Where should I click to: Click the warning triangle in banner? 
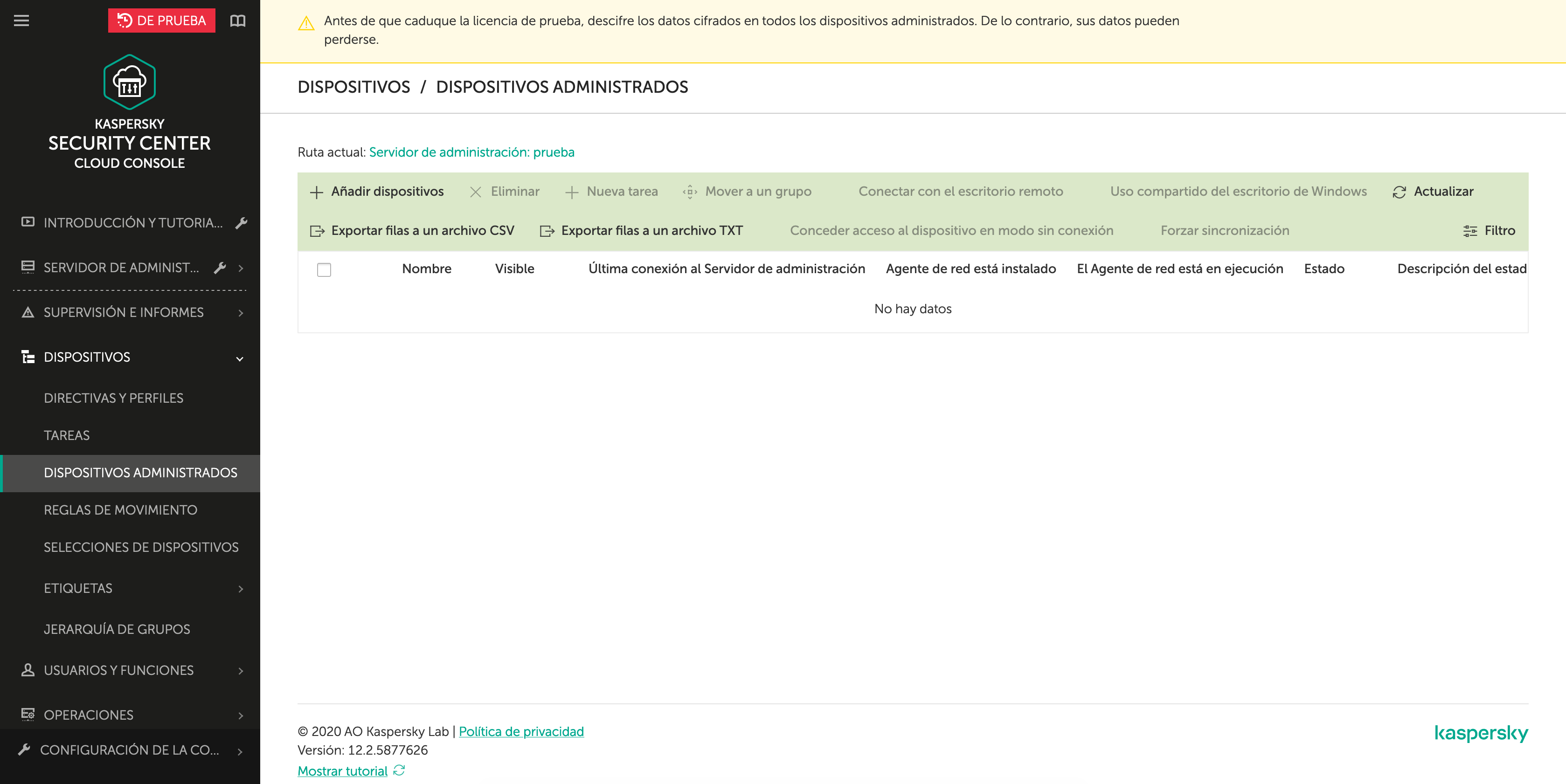tap(306, 24)
